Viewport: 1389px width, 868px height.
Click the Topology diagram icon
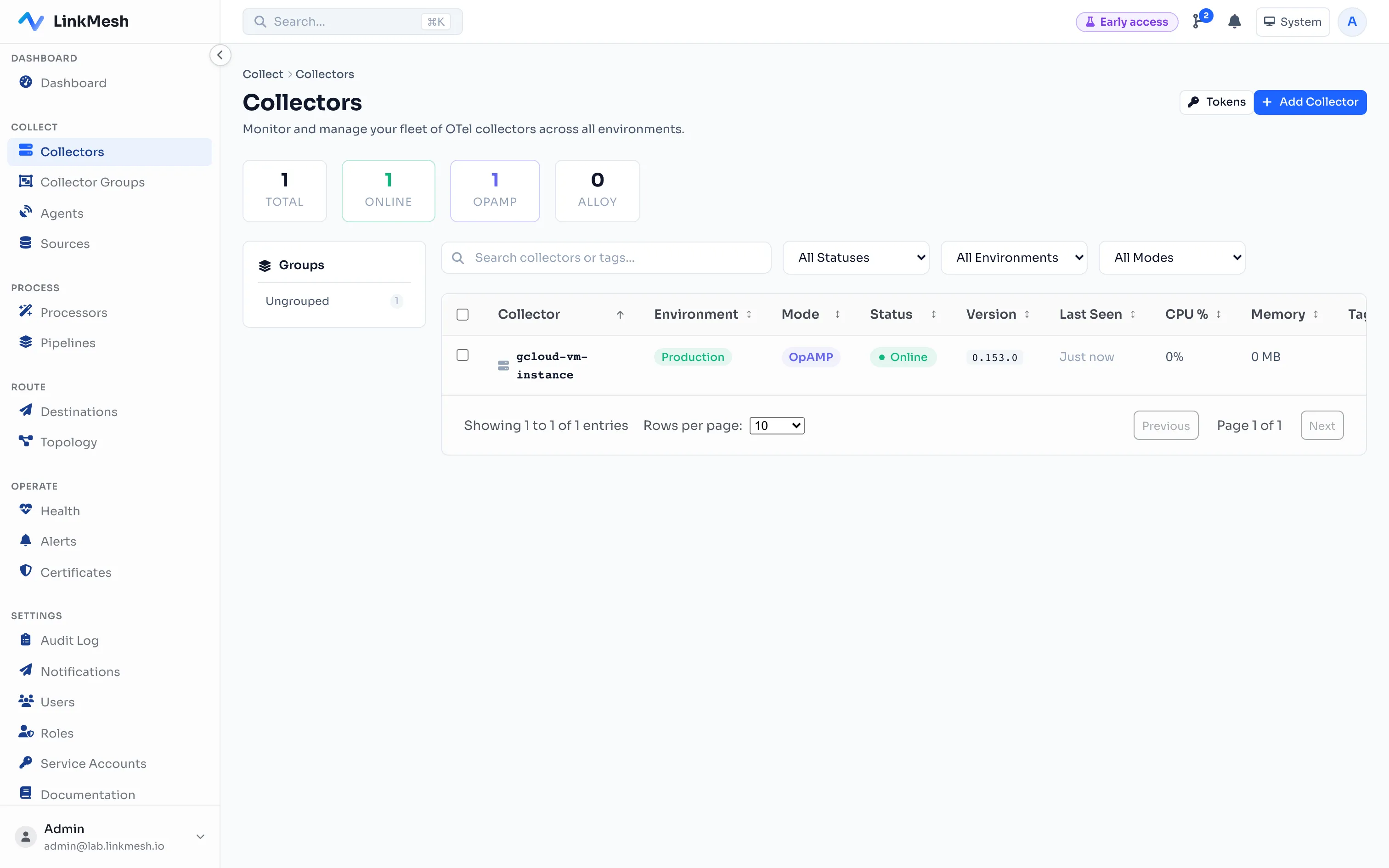click(x=26, y=441)
